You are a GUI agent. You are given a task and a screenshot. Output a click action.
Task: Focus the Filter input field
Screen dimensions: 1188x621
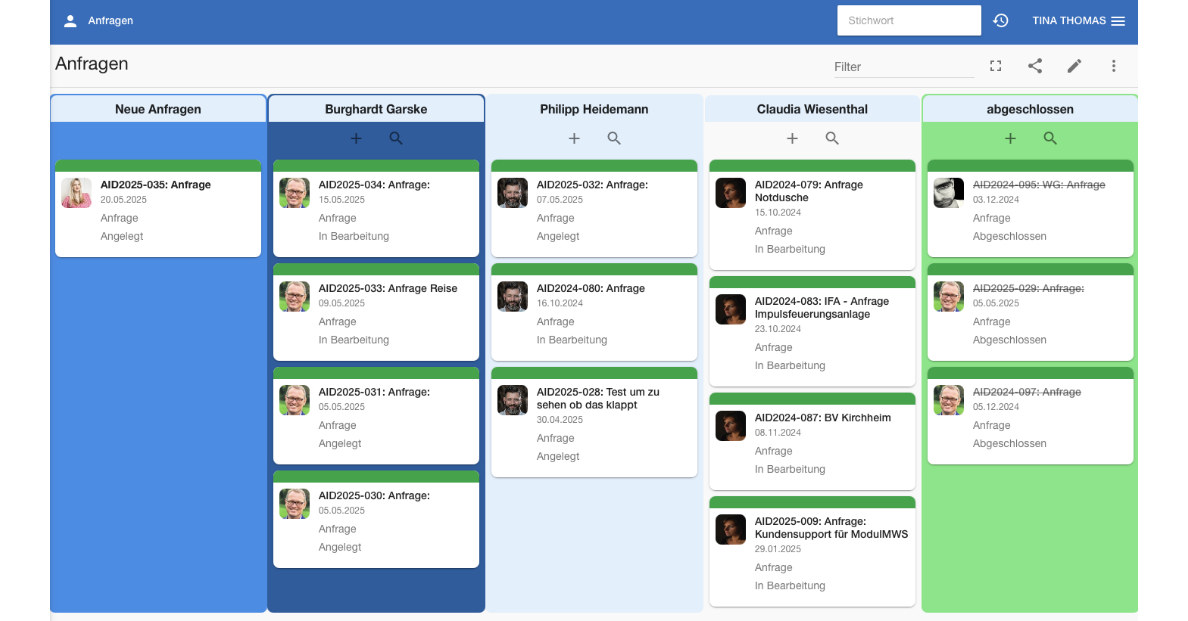[x=903, y=67]
